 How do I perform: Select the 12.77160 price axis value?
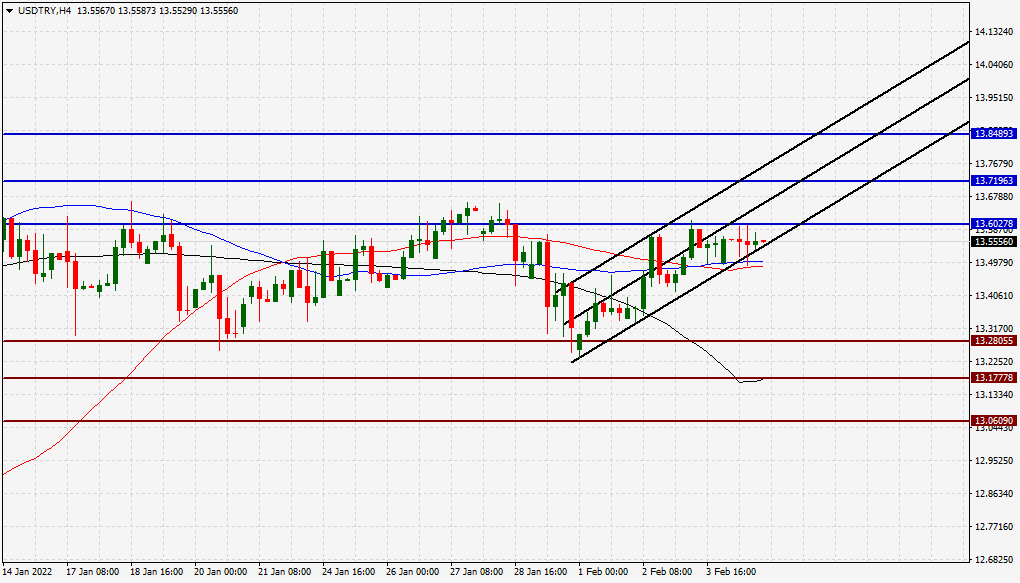pyautogui.click(x=994, y=526)
